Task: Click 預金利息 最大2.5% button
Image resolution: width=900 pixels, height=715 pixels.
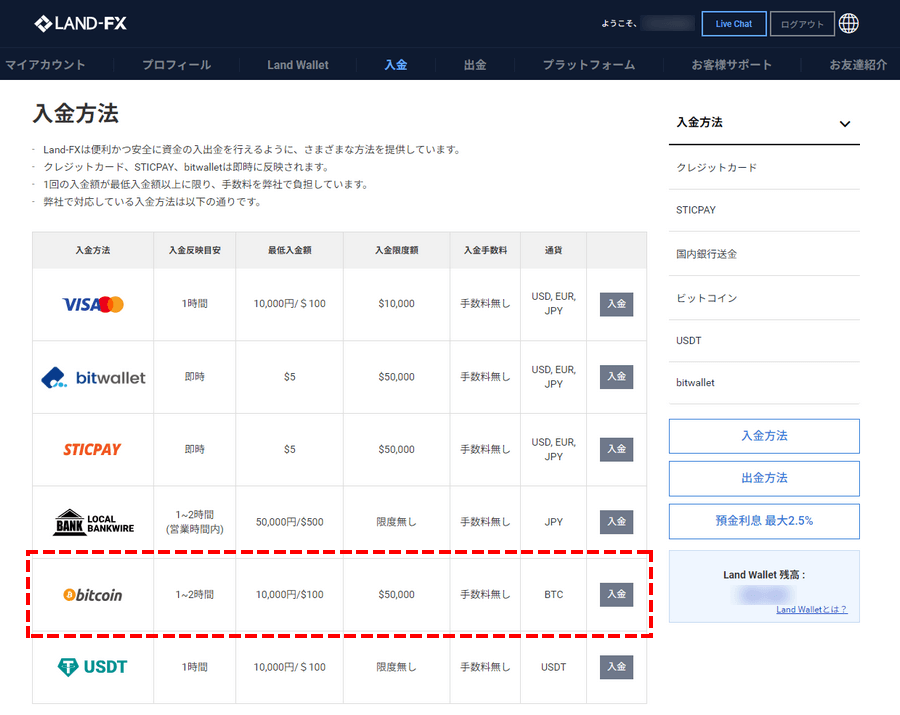Action: click(764, 521)
